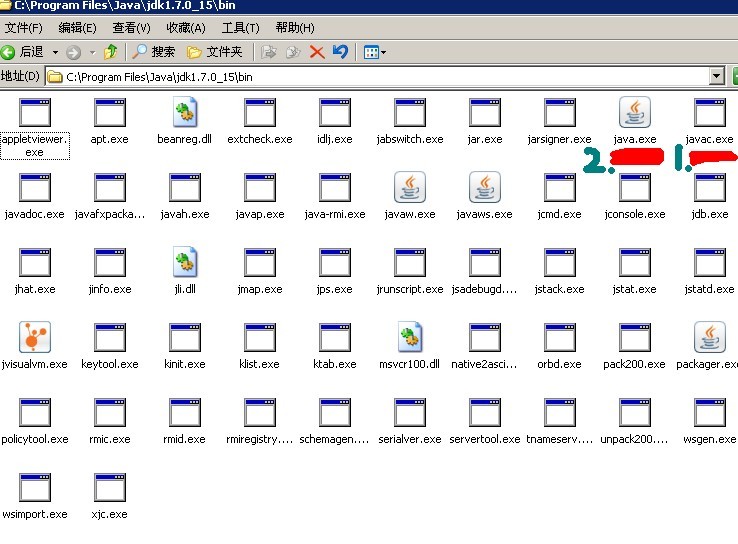Select the msvcr100.dll file icon

(x=409, y=337)
